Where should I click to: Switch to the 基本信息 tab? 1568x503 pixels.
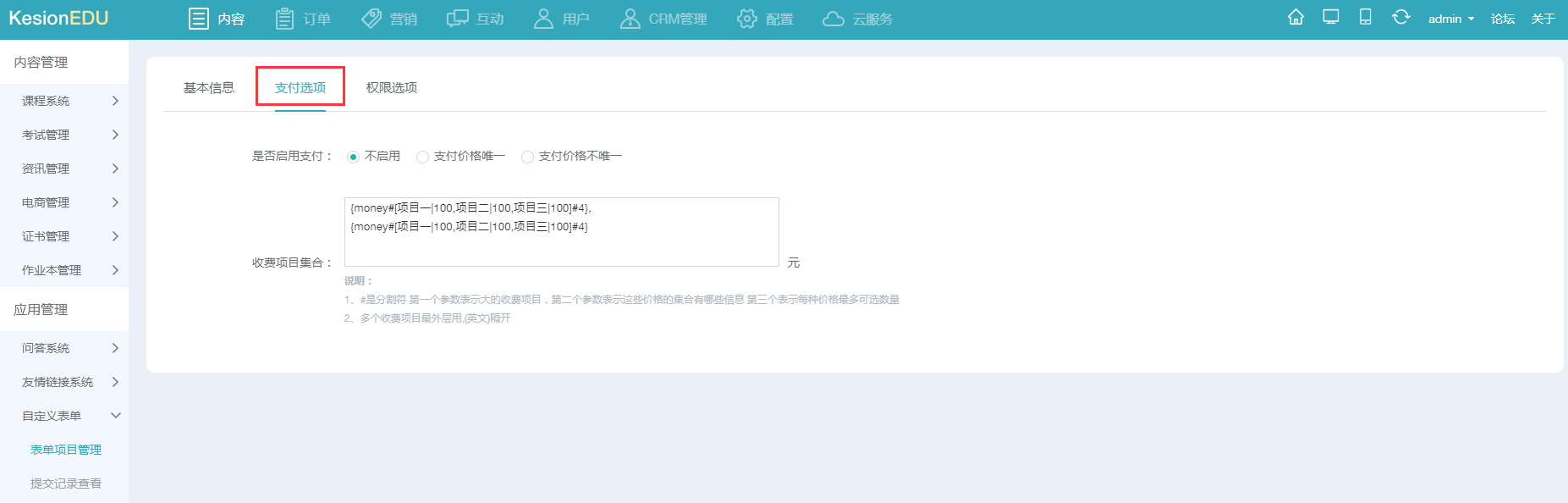click(209, 87)
